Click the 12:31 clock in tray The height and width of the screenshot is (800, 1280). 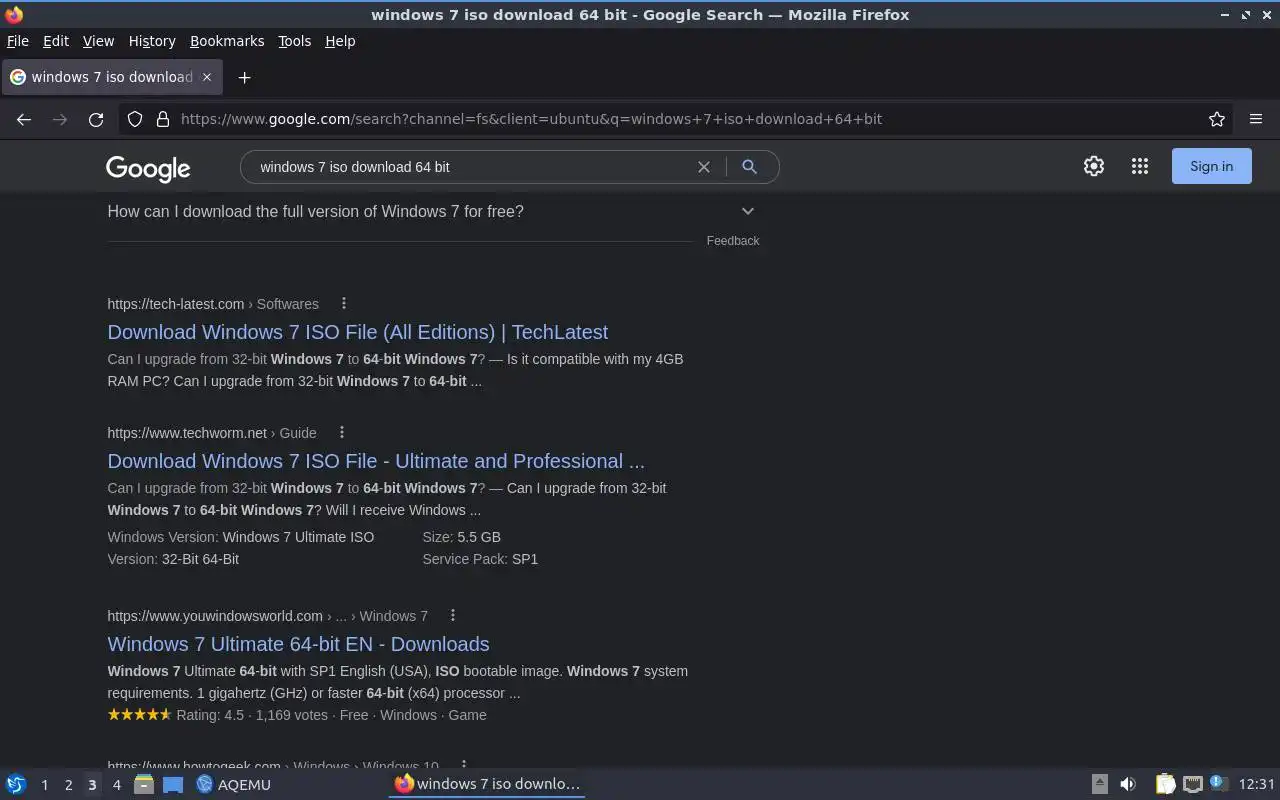click(1256, 784)
